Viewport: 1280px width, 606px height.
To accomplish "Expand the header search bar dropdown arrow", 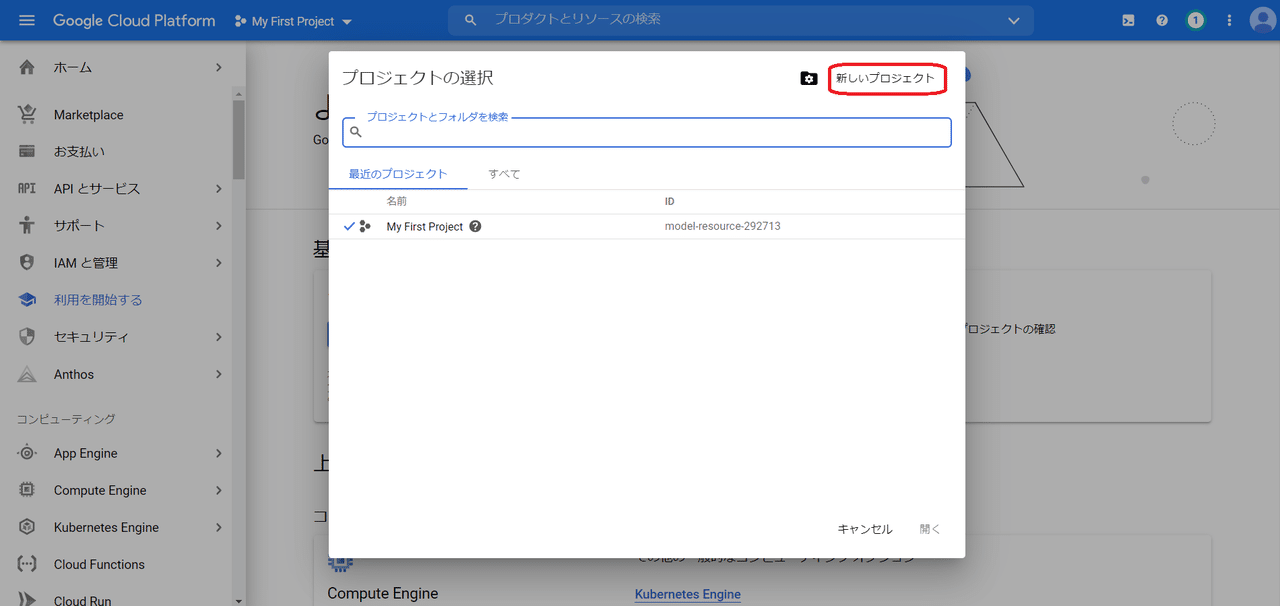I will coord(1014,20).
